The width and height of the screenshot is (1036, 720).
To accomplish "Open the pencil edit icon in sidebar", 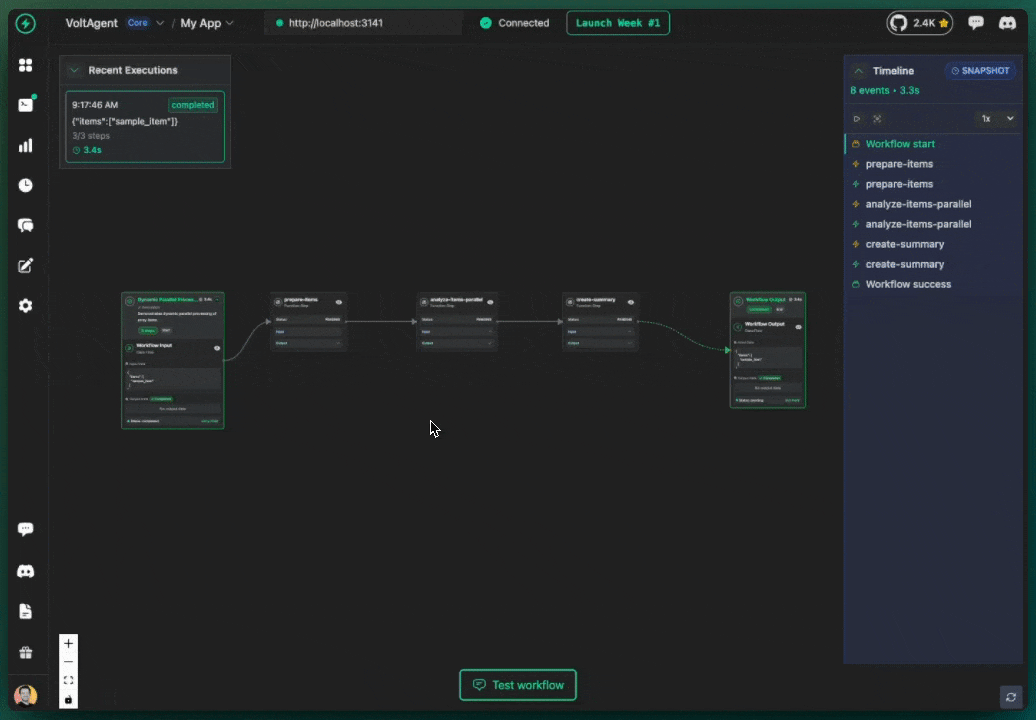I will click(25, 266).
